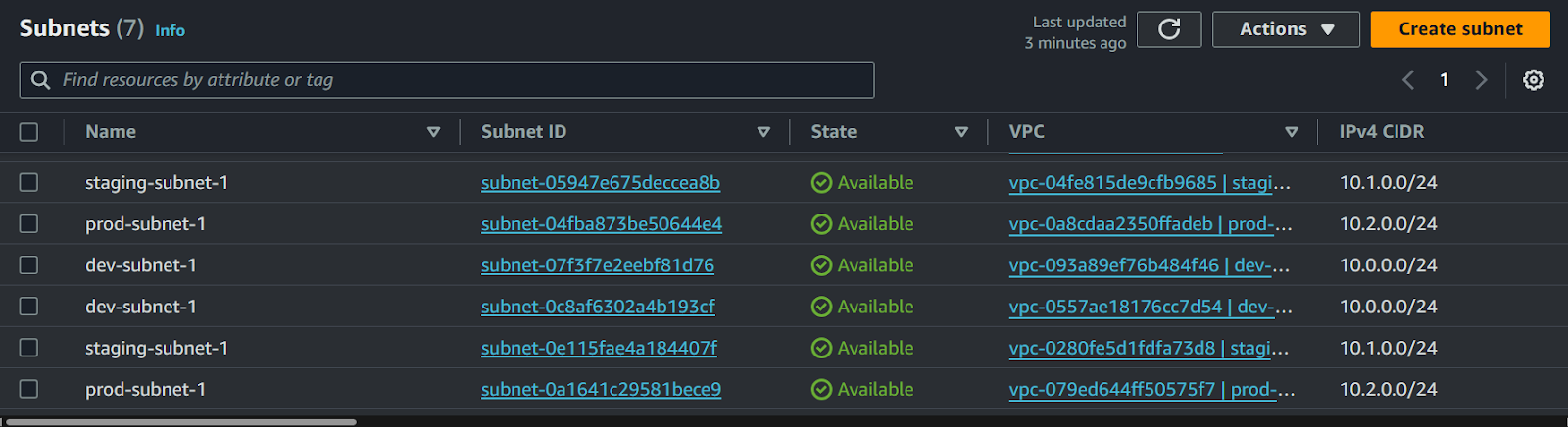Select checkbox for subnet-0c8af6302a4b193cf row
Image resolution: width=1568 pixels, height=427 pixels.
(x=29, y=307)
